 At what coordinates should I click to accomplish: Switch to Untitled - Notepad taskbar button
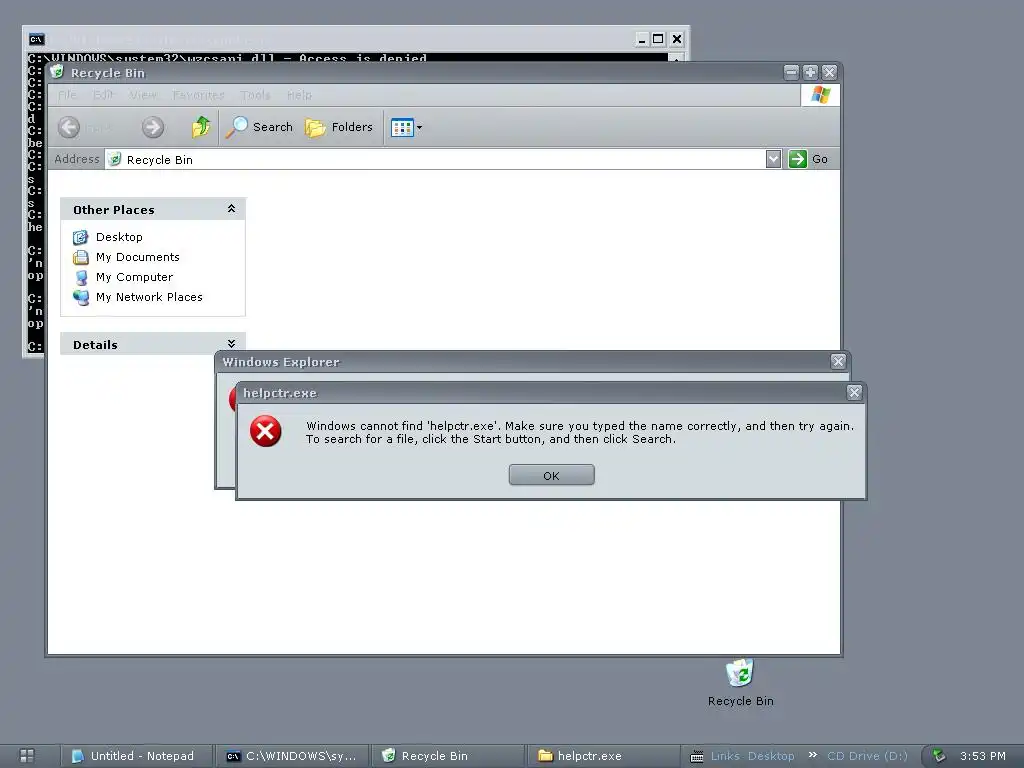tap(138, 756)
